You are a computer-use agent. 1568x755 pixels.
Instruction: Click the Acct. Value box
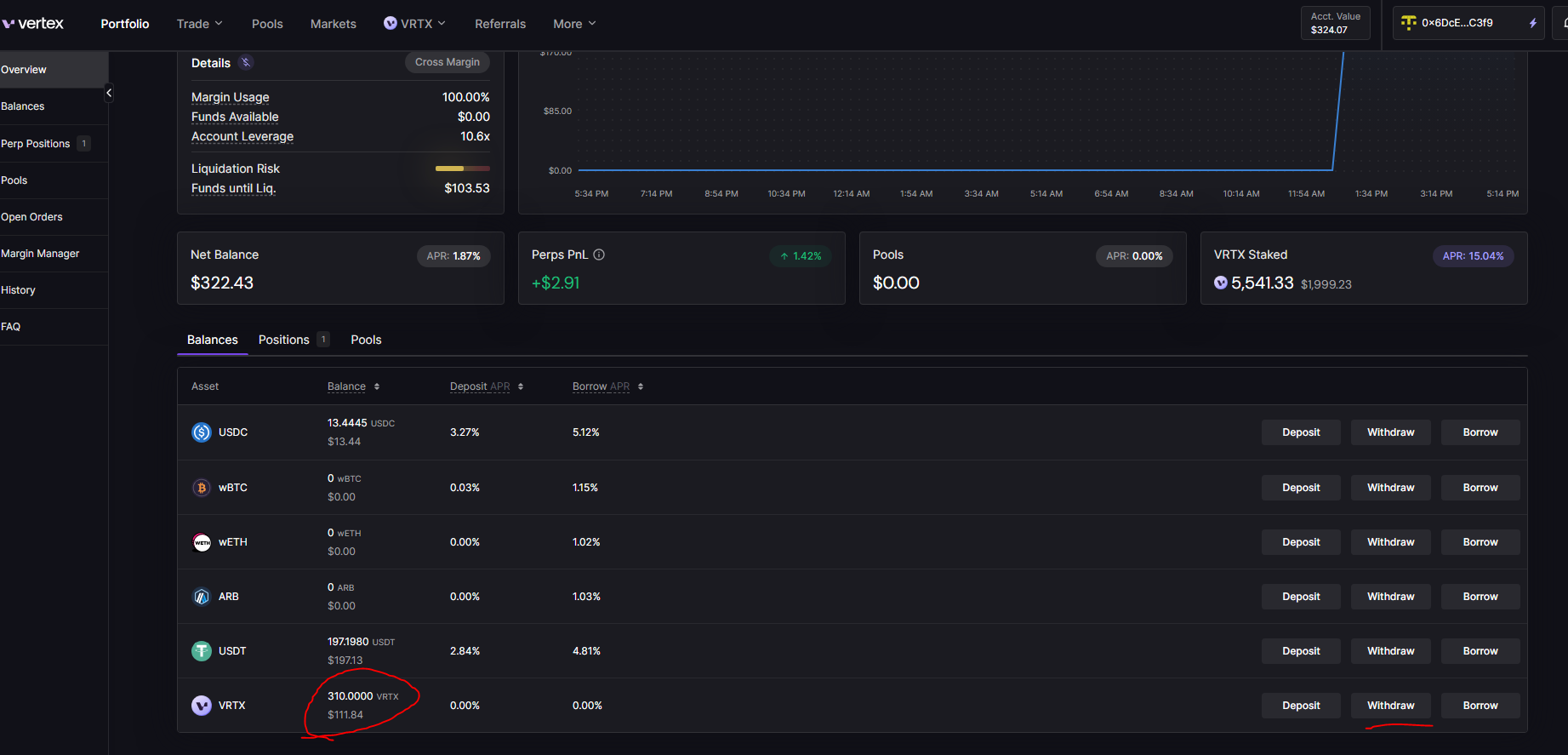click(x=1335, y=23)
